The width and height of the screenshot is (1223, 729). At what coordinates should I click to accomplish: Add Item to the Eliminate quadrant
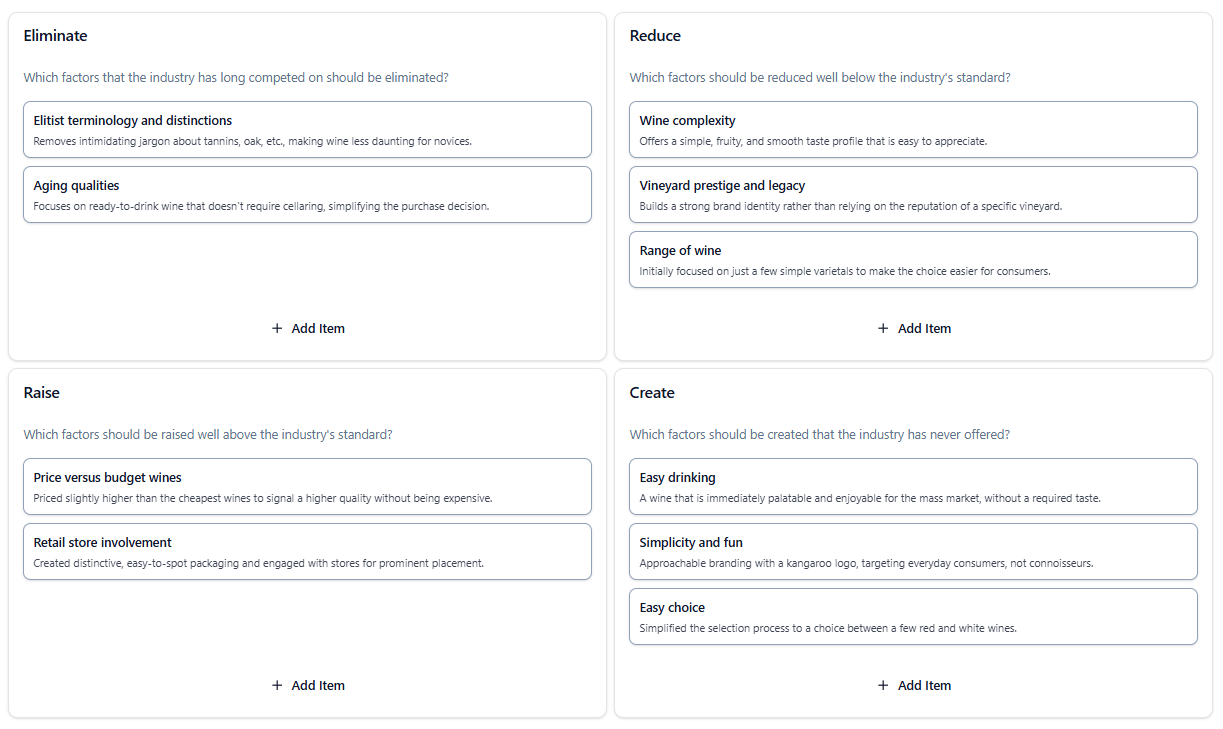click(x=308, y=328)
